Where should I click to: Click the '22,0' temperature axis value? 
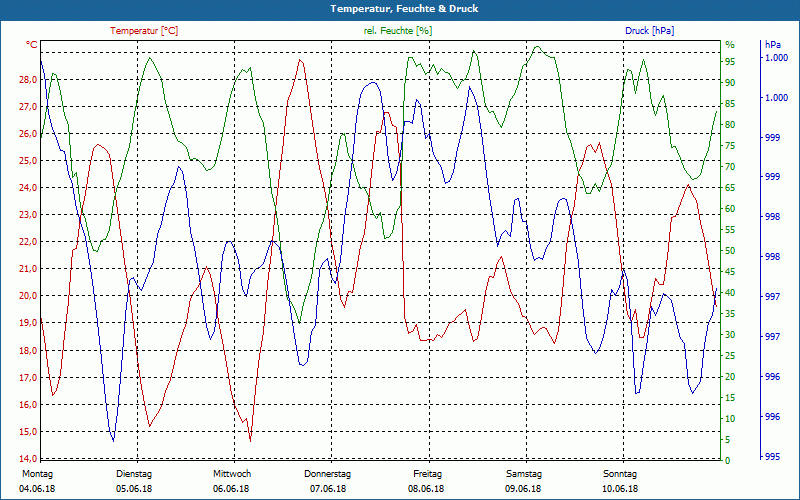29,242
